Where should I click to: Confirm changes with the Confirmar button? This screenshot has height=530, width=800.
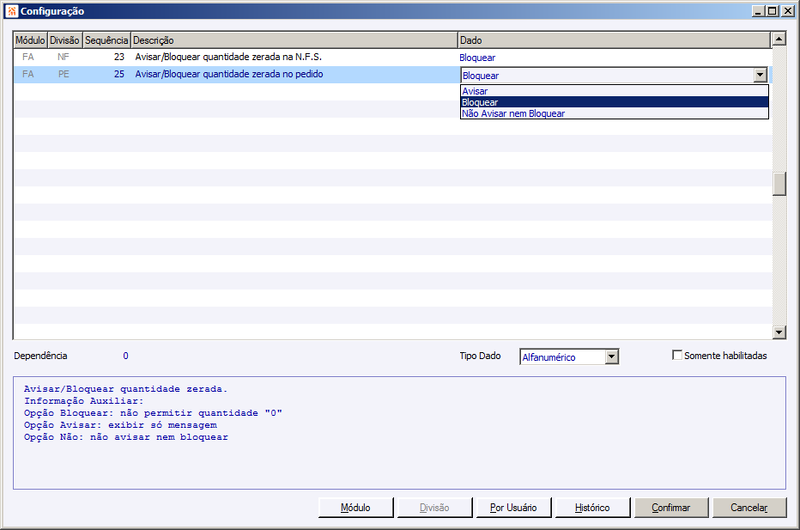tap(671, 508)
